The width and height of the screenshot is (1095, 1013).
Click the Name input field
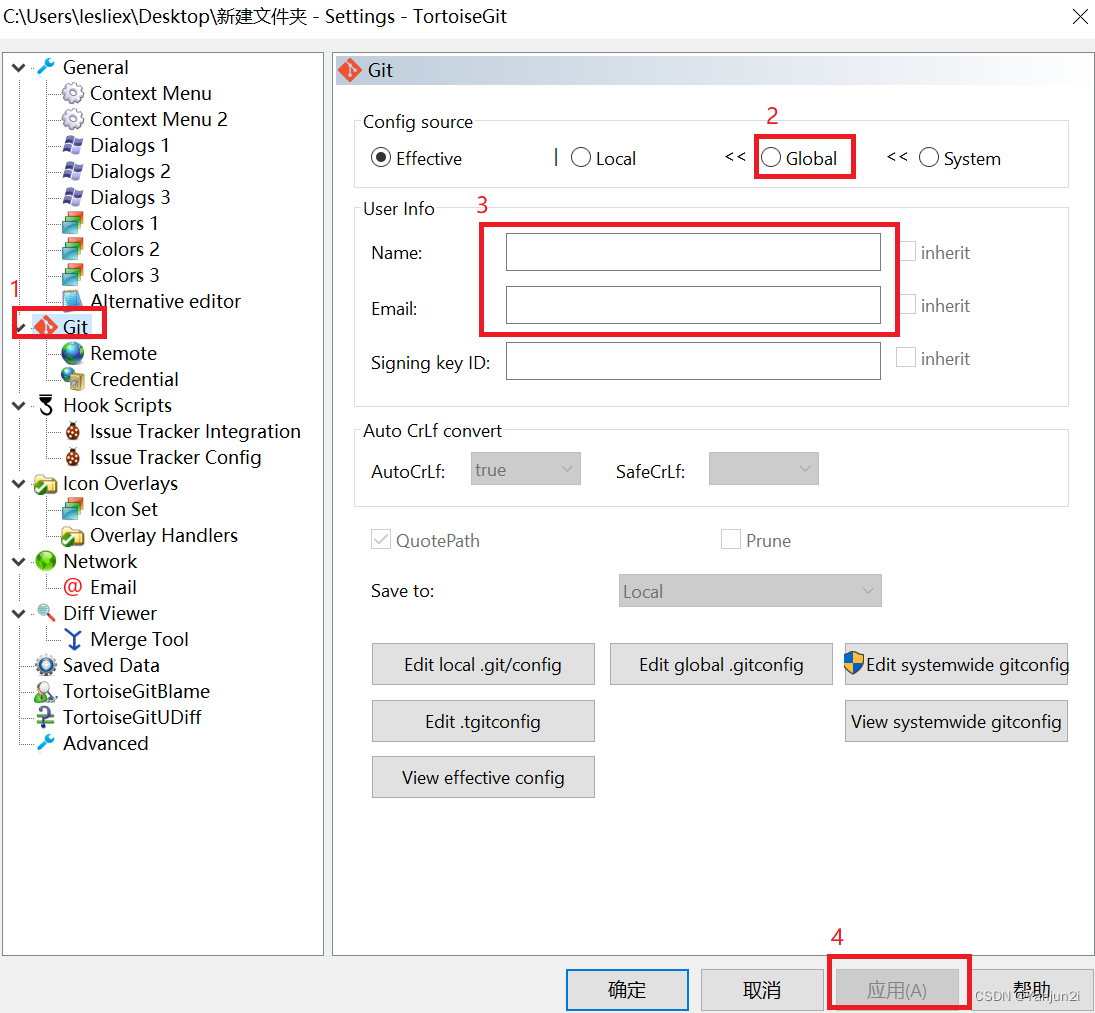click(x=693, y=251)
